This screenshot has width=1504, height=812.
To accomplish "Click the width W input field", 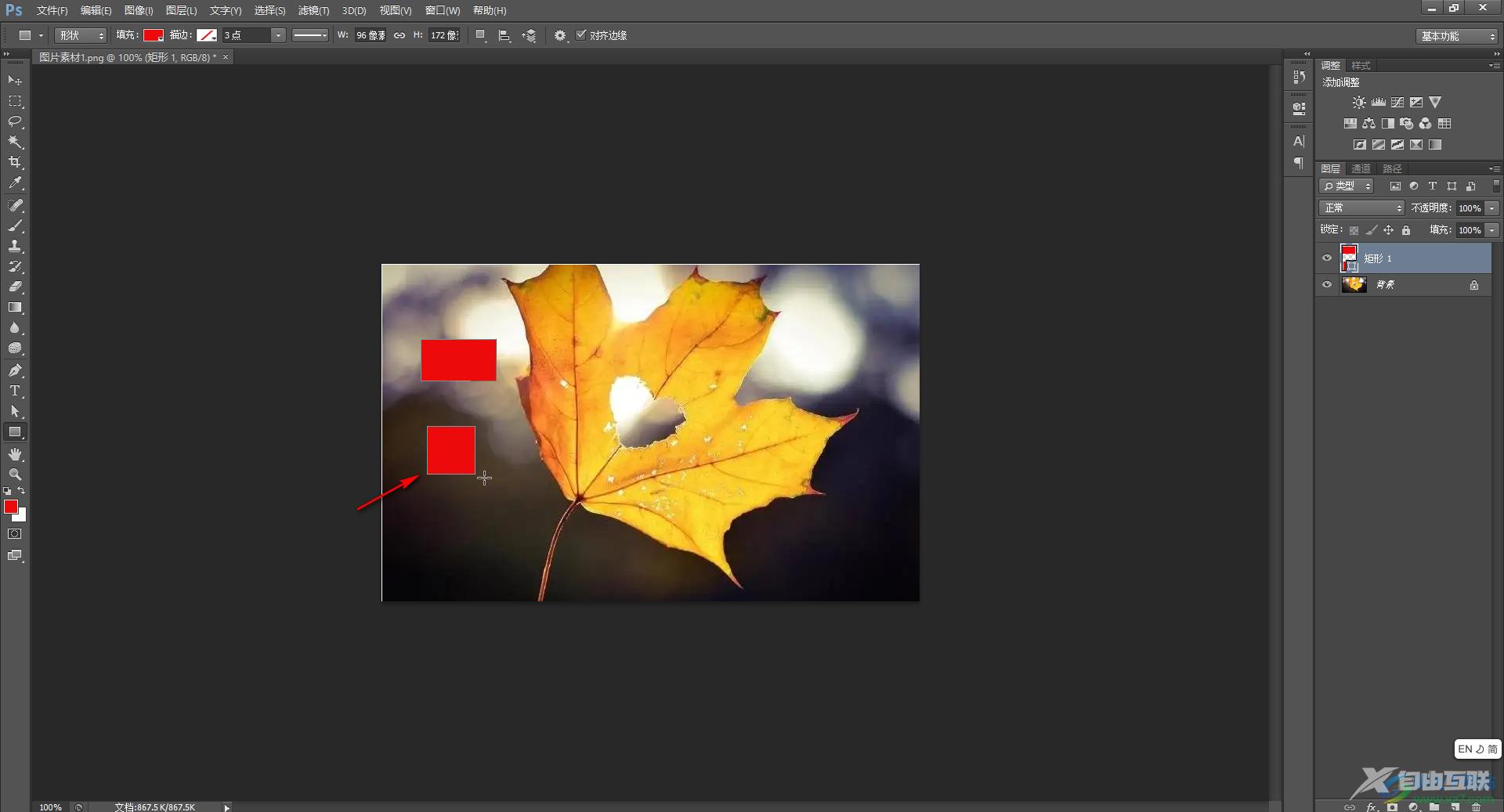I will coord(371,35).
